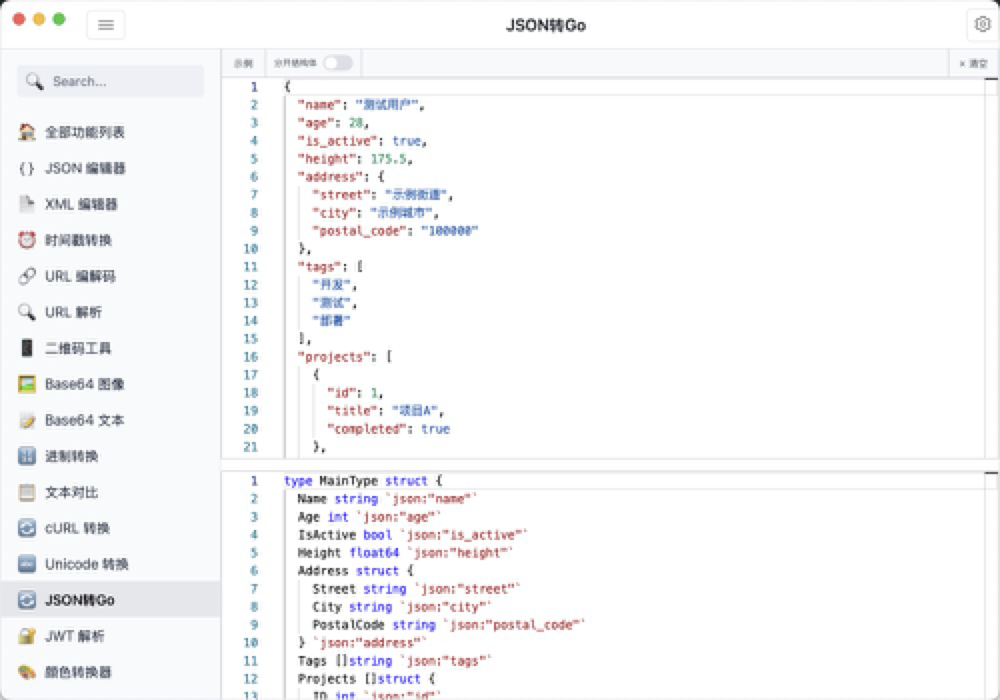
Task: Open the settings gear
Action: point(982,24)
